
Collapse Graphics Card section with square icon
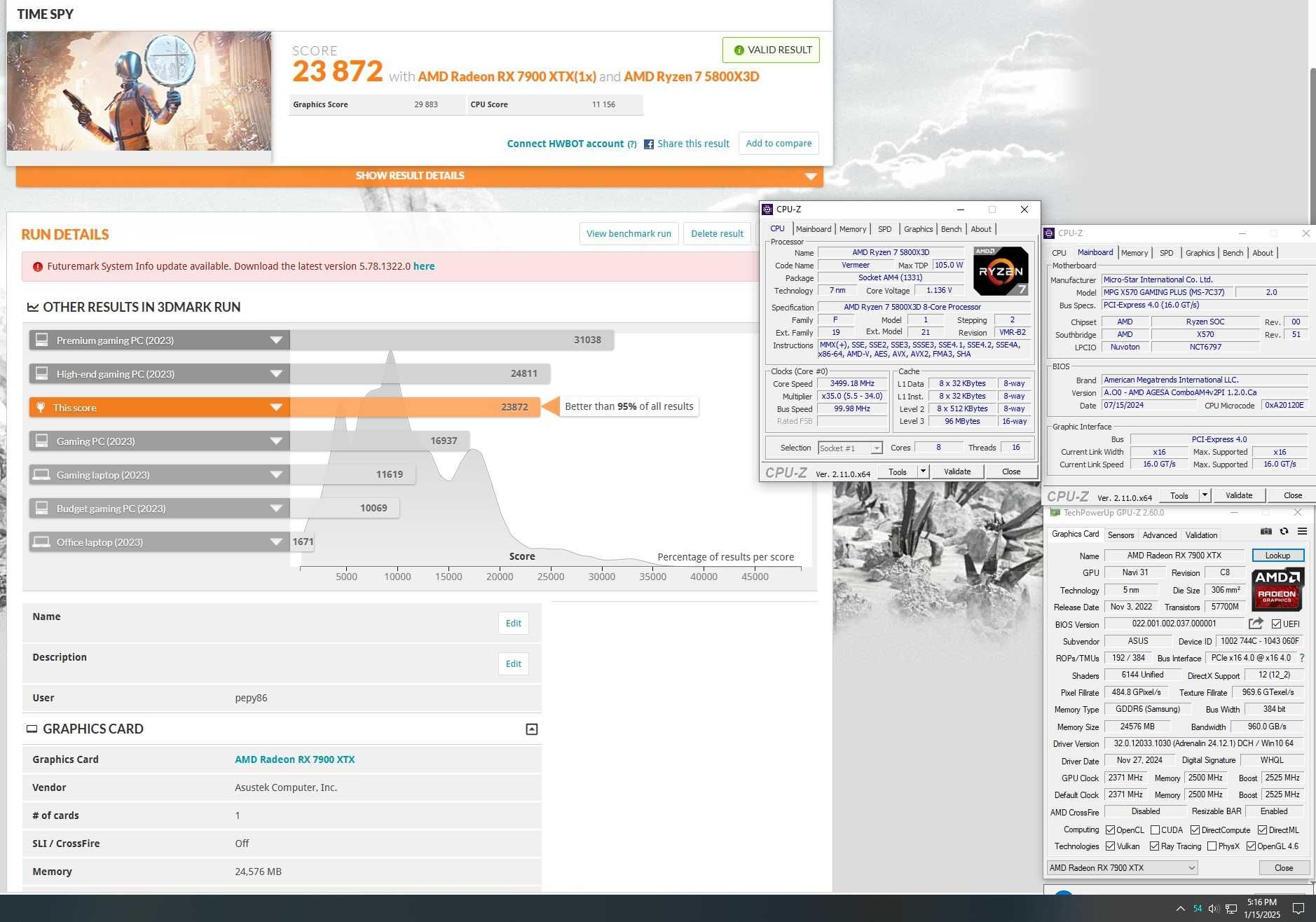tap(532, 729)
